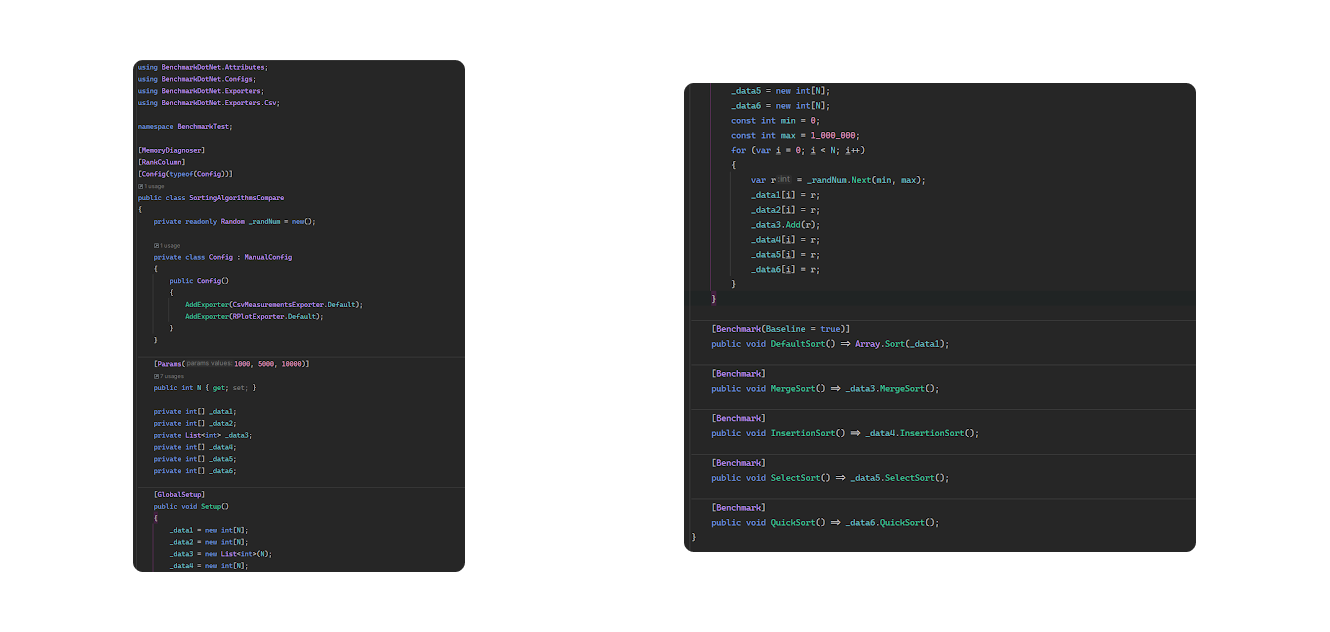Click the DefaultSort method name

click(x=796, y=344)
